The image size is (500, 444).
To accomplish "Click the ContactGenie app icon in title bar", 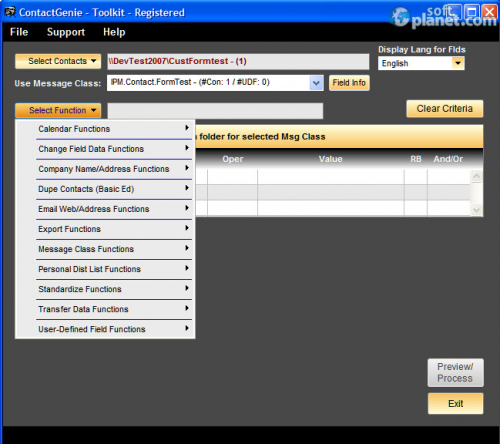I will [x=10, y=12].
